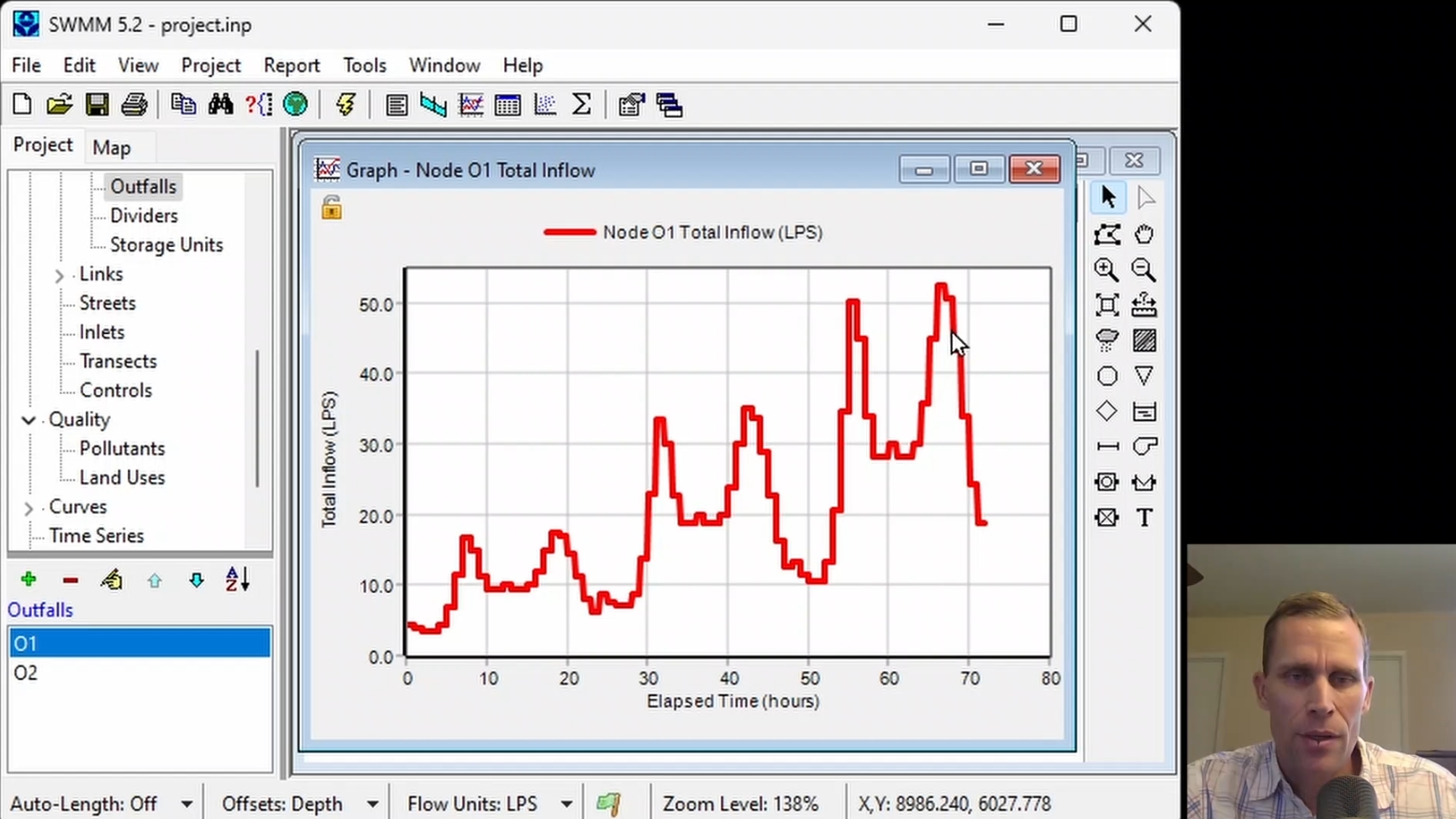Expand the Links tree node

59,275
